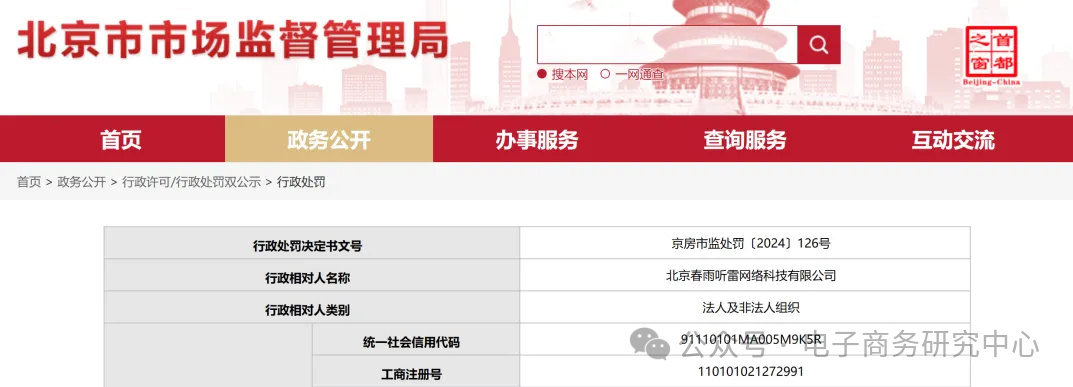Click 行政处罚 in the breadcrumb
Viewport: 1073px width, 387px height.
(x=301, y=182)
